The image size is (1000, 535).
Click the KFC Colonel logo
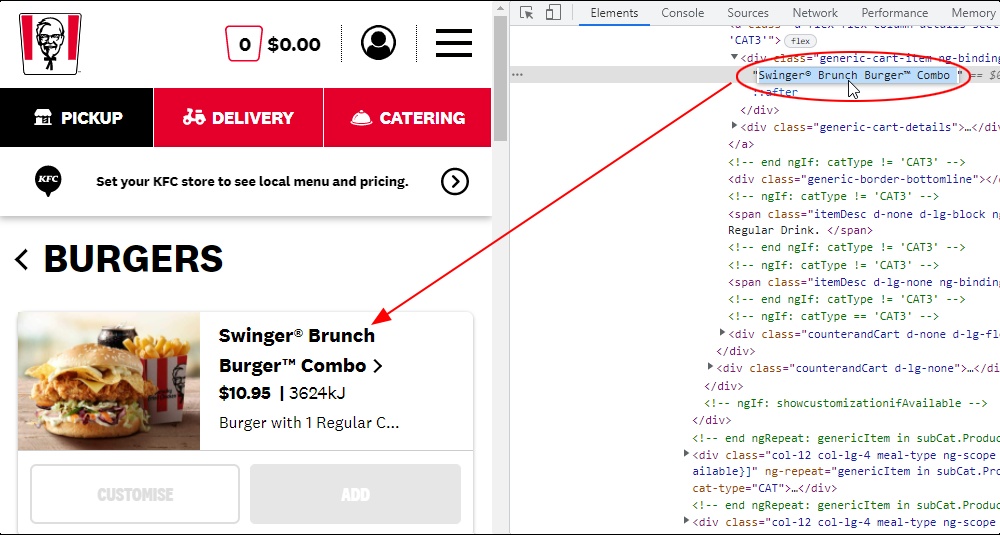click(x=50, y=43)
